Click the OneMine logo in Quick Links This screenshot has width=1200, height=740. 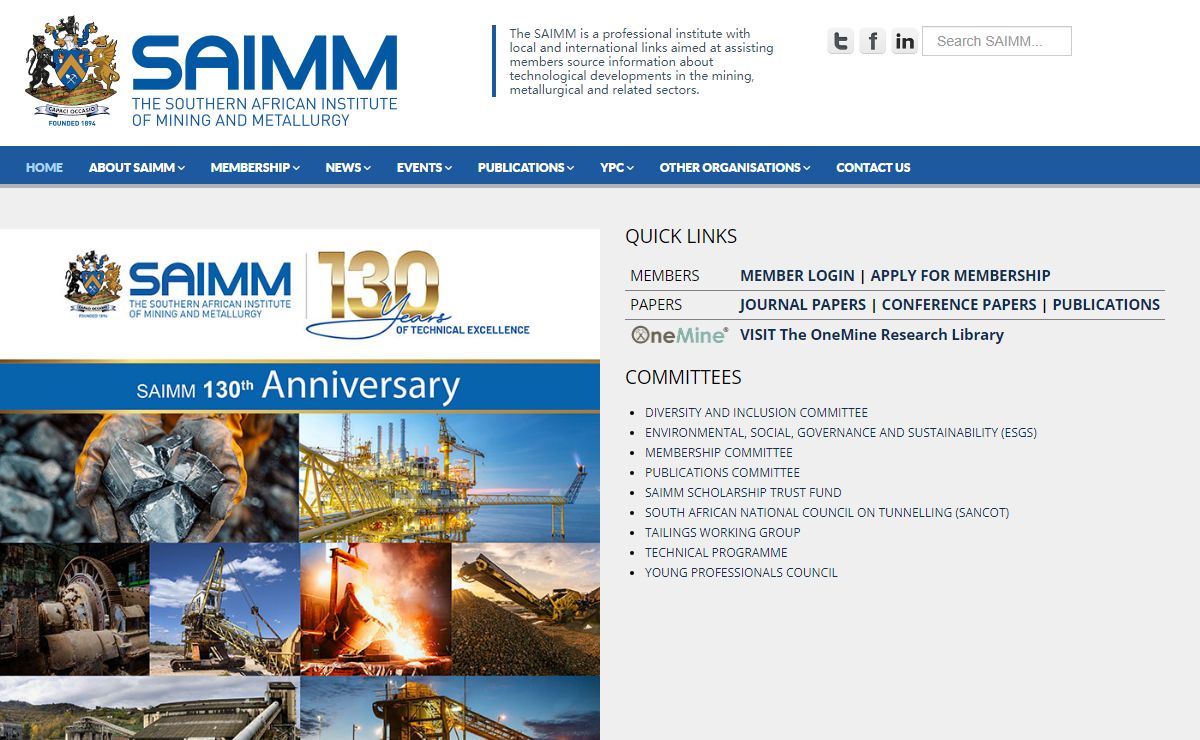tap(680, 335)
